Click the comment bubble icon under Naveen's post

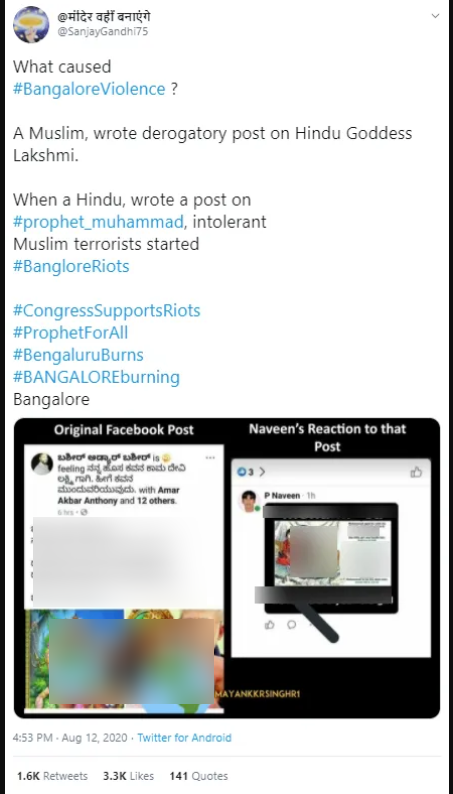click(x=292, y=624)
